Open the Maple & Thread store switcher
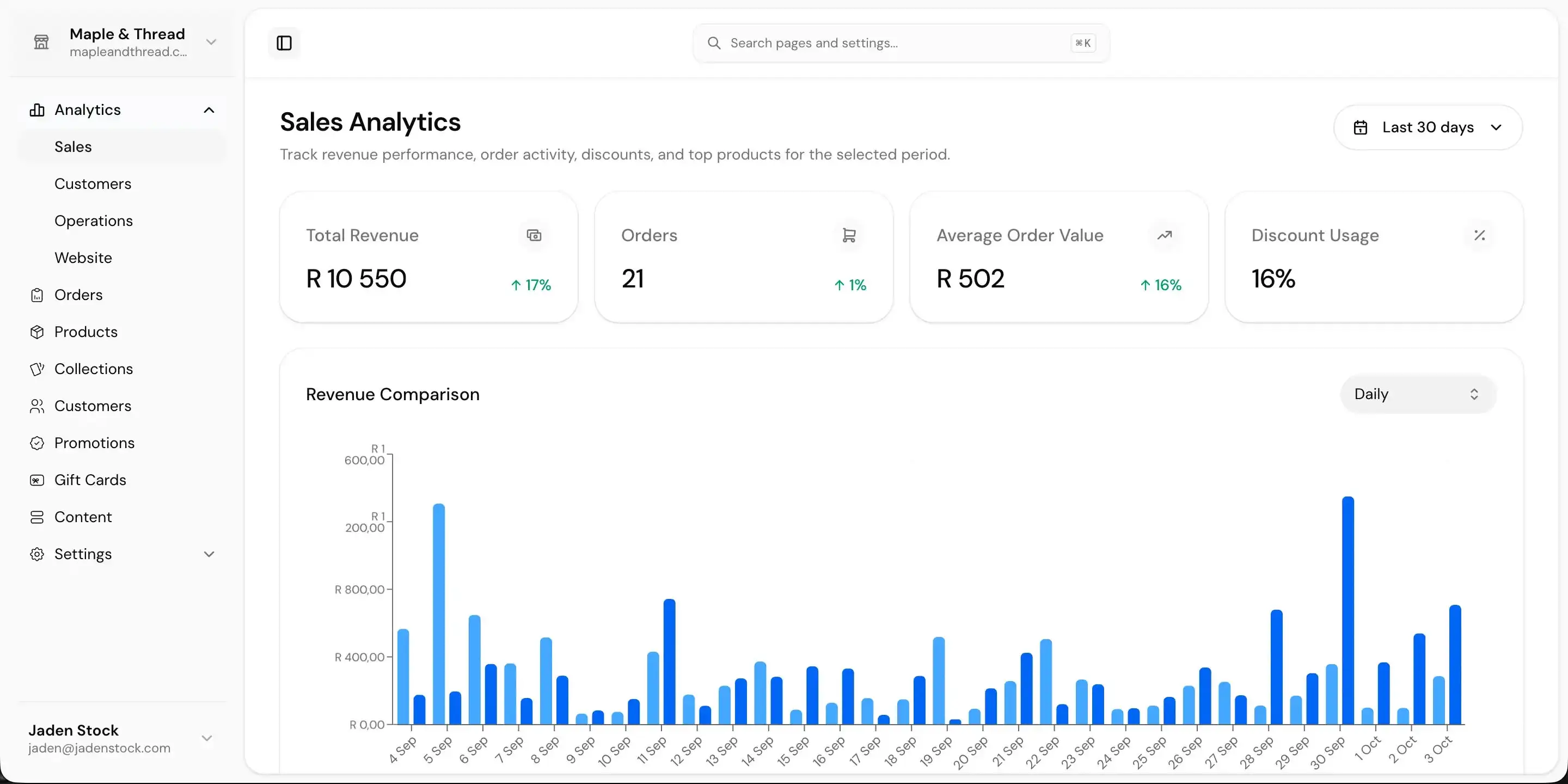 (x=122, y=42)
